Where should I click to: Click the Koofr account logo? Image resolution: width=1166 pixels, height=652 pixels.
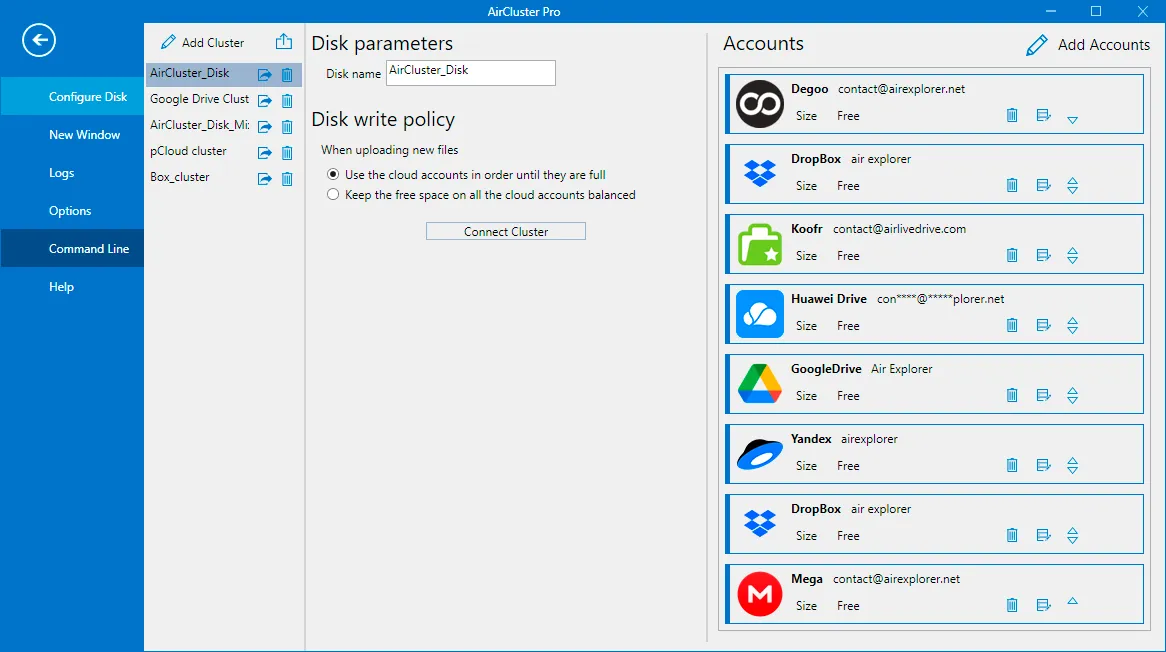(x=759, y=244)
